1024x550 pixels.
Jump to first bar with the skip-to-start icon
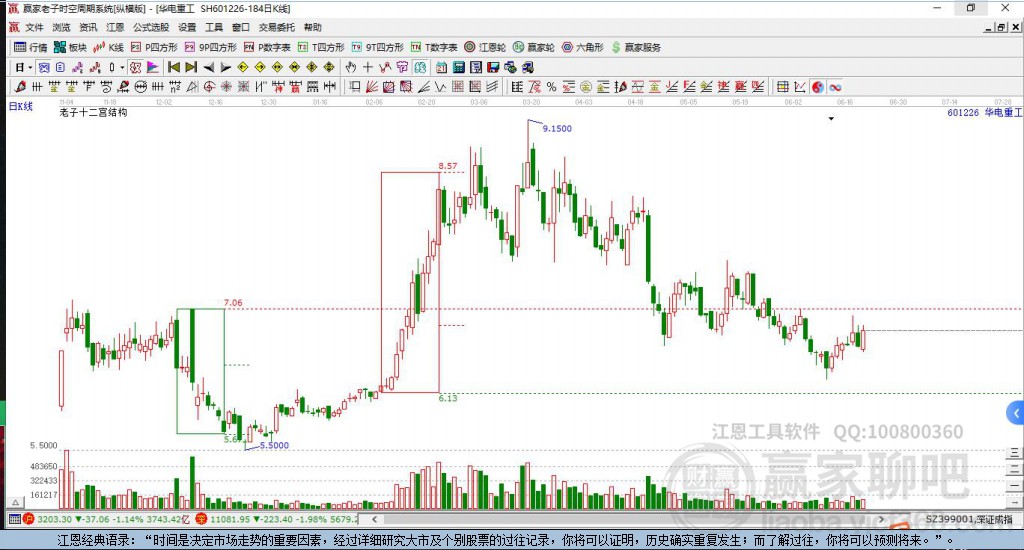click(174, 67)
